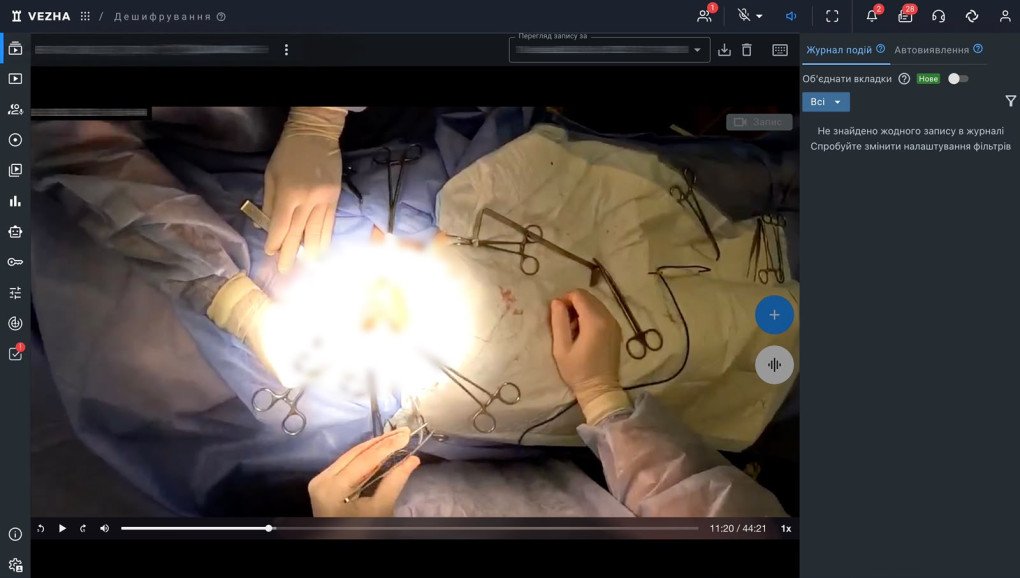Expand the Перегляд запису за dropdown

coord(610,49)
